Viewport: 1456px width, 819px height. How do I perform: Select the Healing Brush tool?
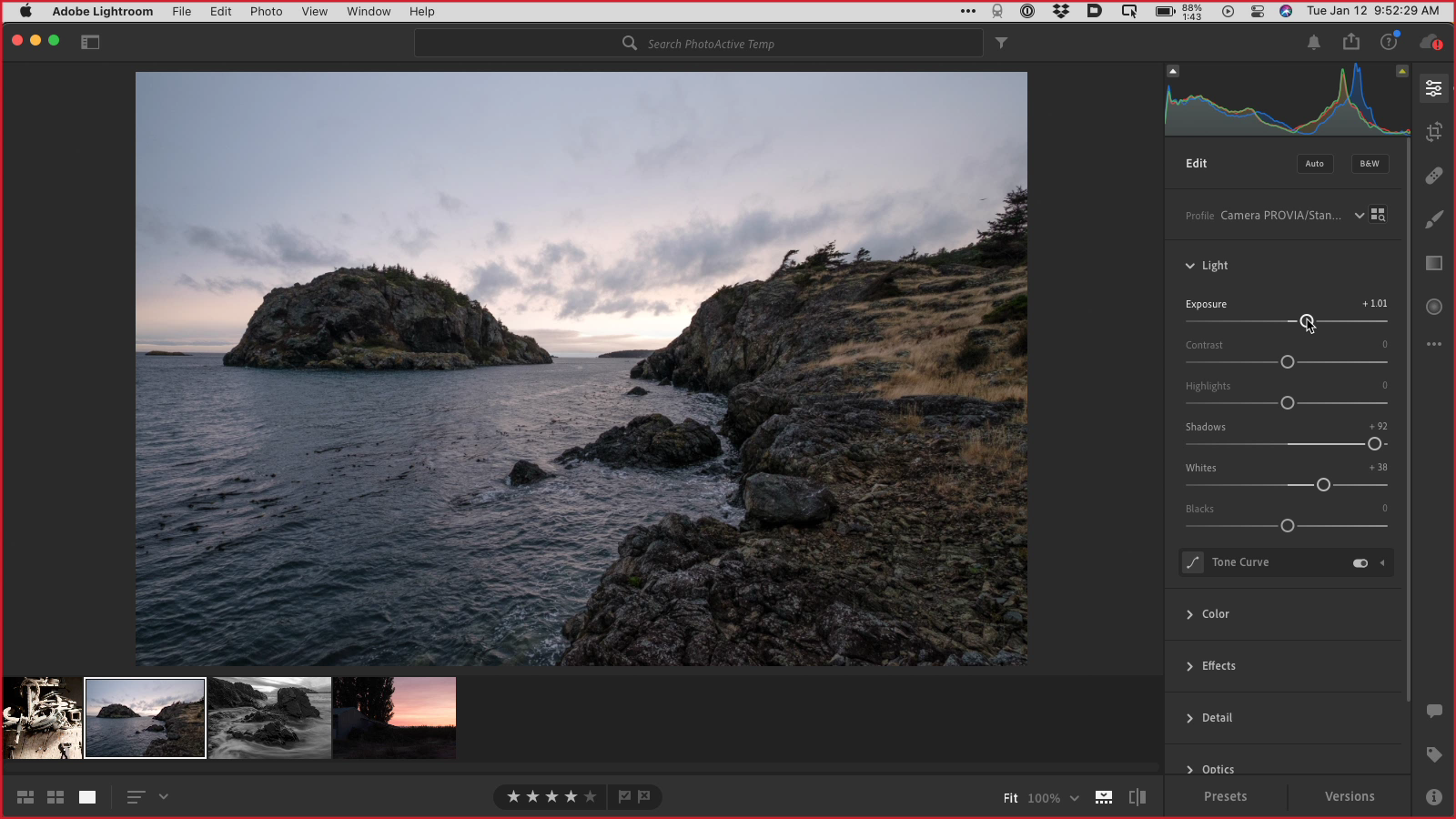pos(1433,176)
